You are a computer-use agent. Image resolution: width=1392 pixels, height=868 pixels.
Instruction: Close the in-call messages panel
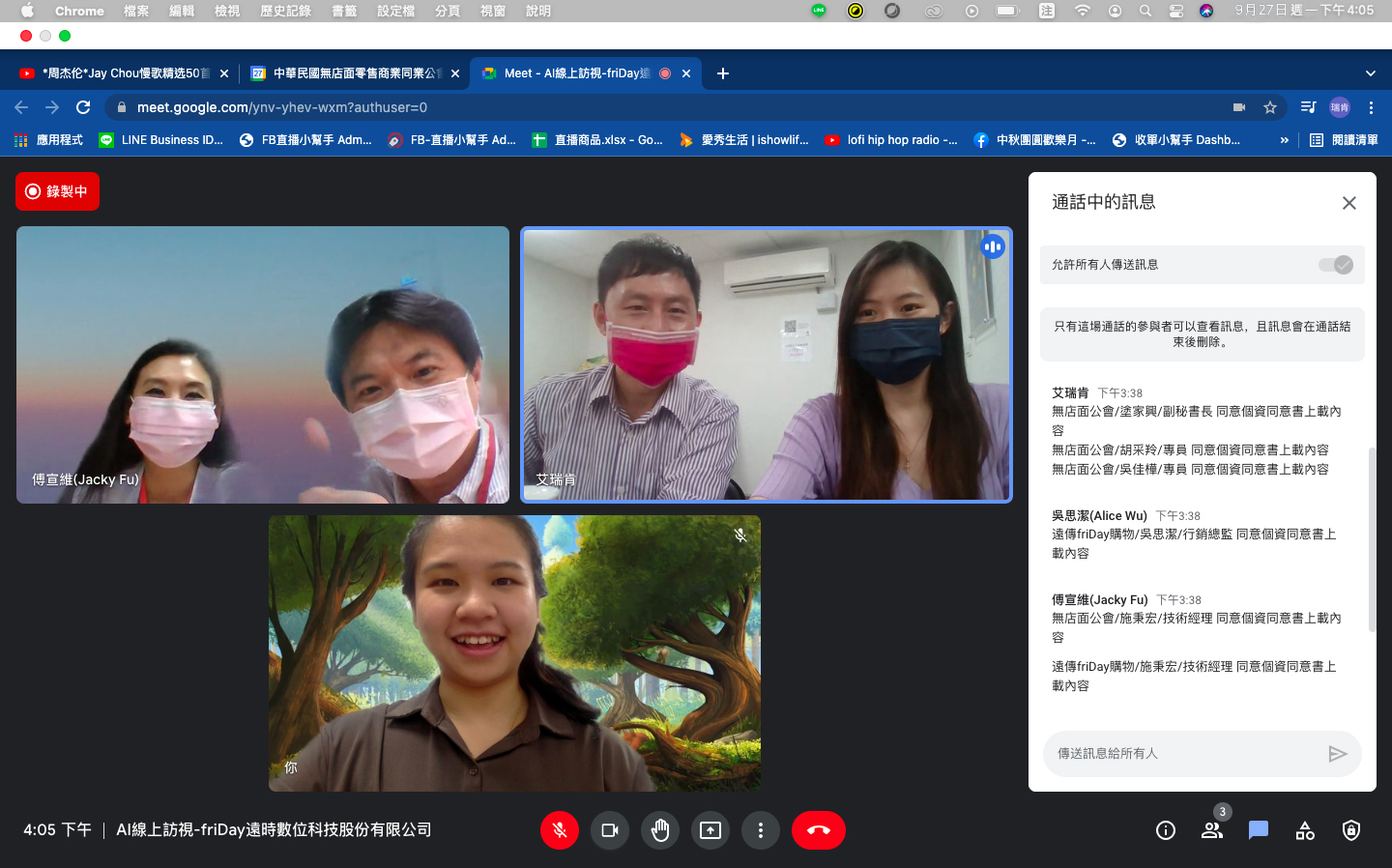1348,203
